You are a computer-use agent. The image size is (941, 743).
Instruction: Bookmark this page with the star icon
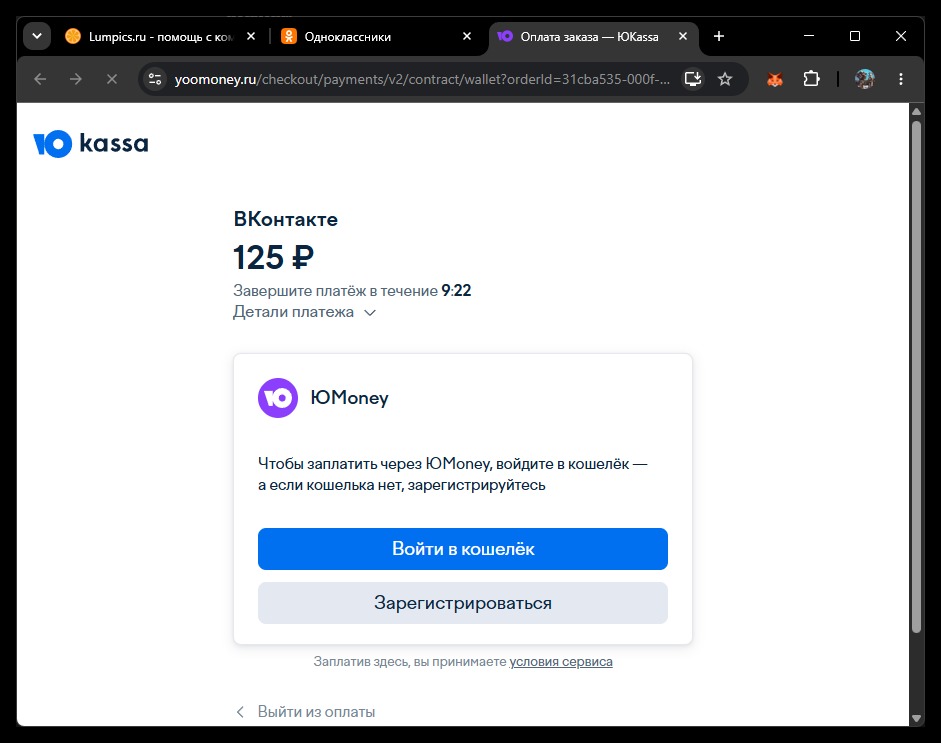click(x=725, y=79)
